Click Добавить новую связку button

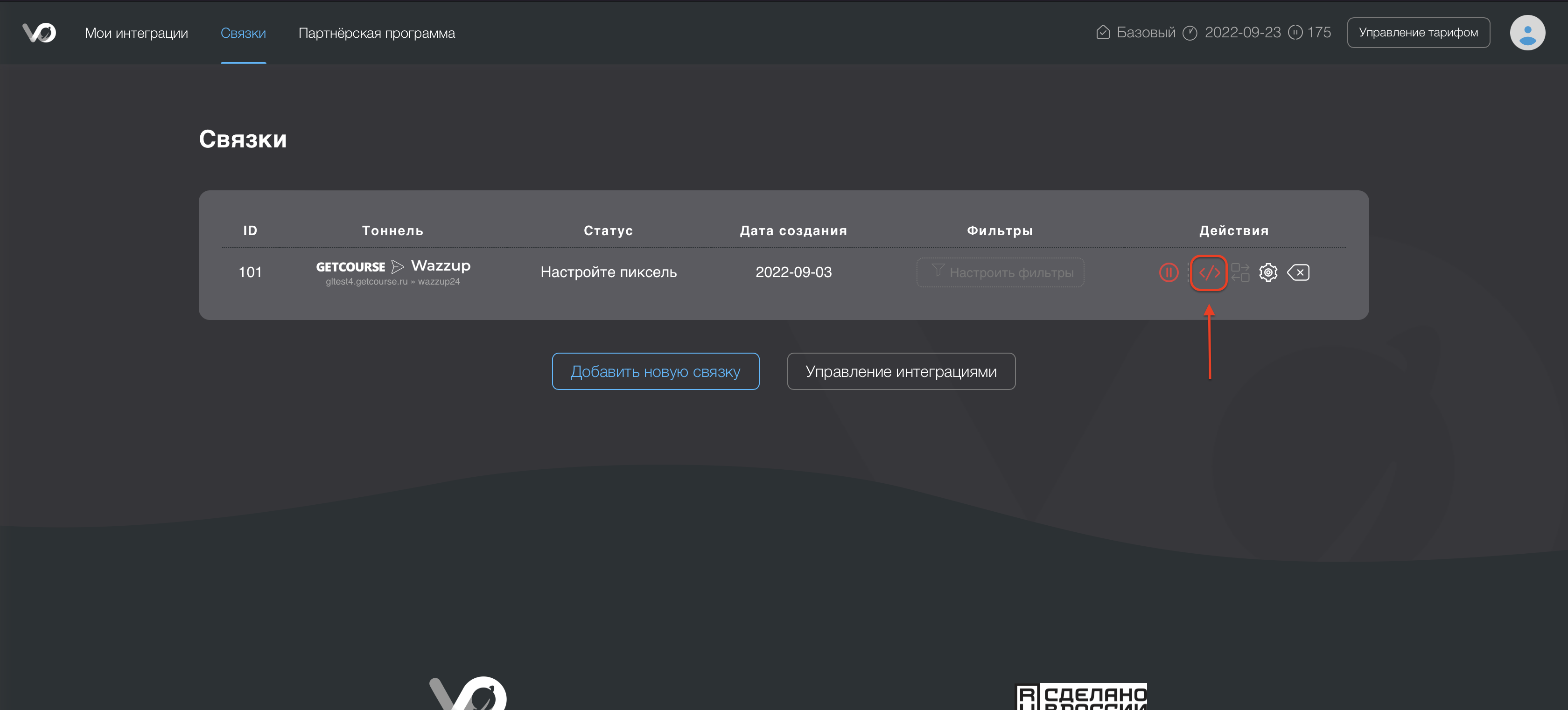click(x=655, y=371)
